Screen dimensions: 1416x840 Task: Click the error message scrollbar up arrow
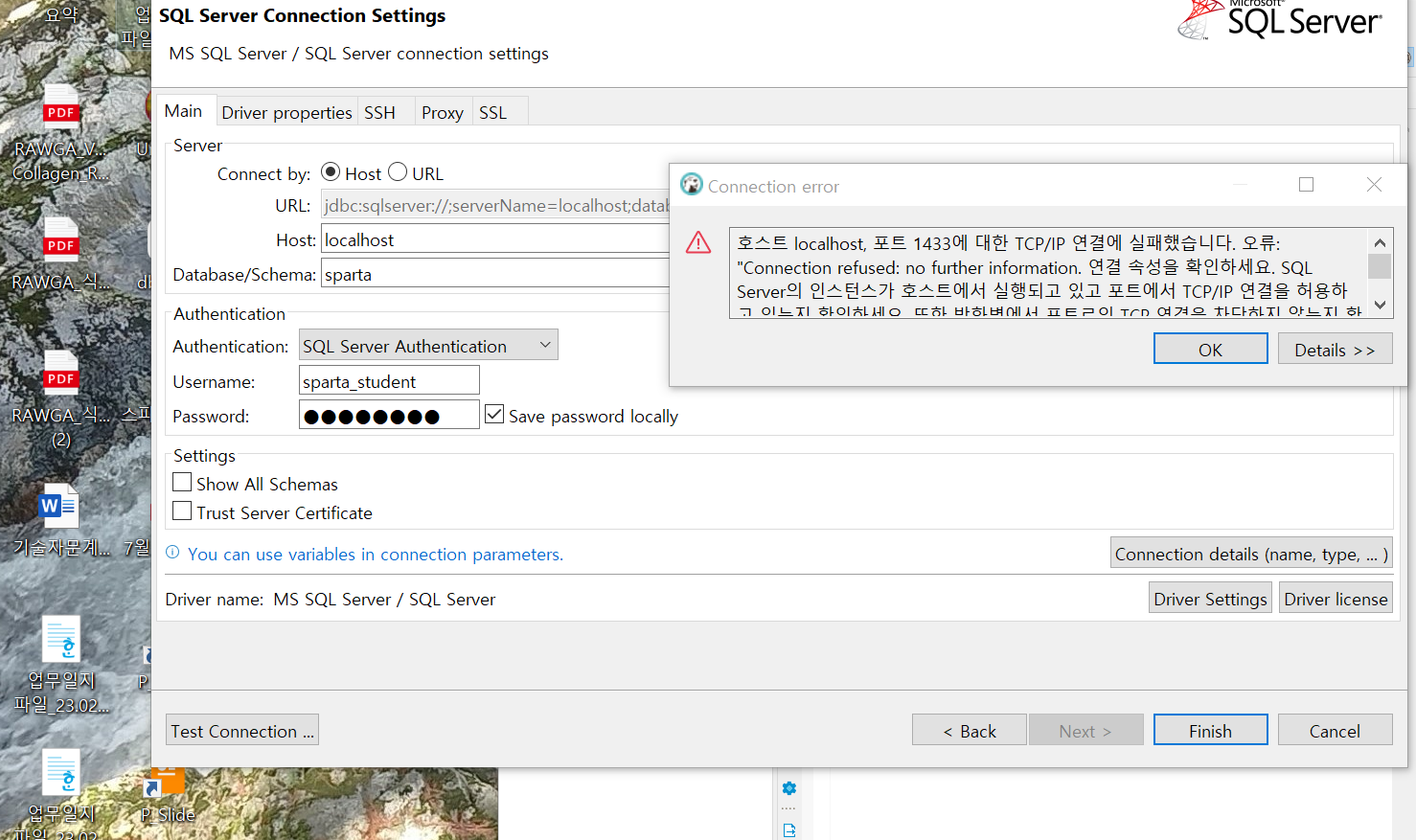tap(1380, 242)
